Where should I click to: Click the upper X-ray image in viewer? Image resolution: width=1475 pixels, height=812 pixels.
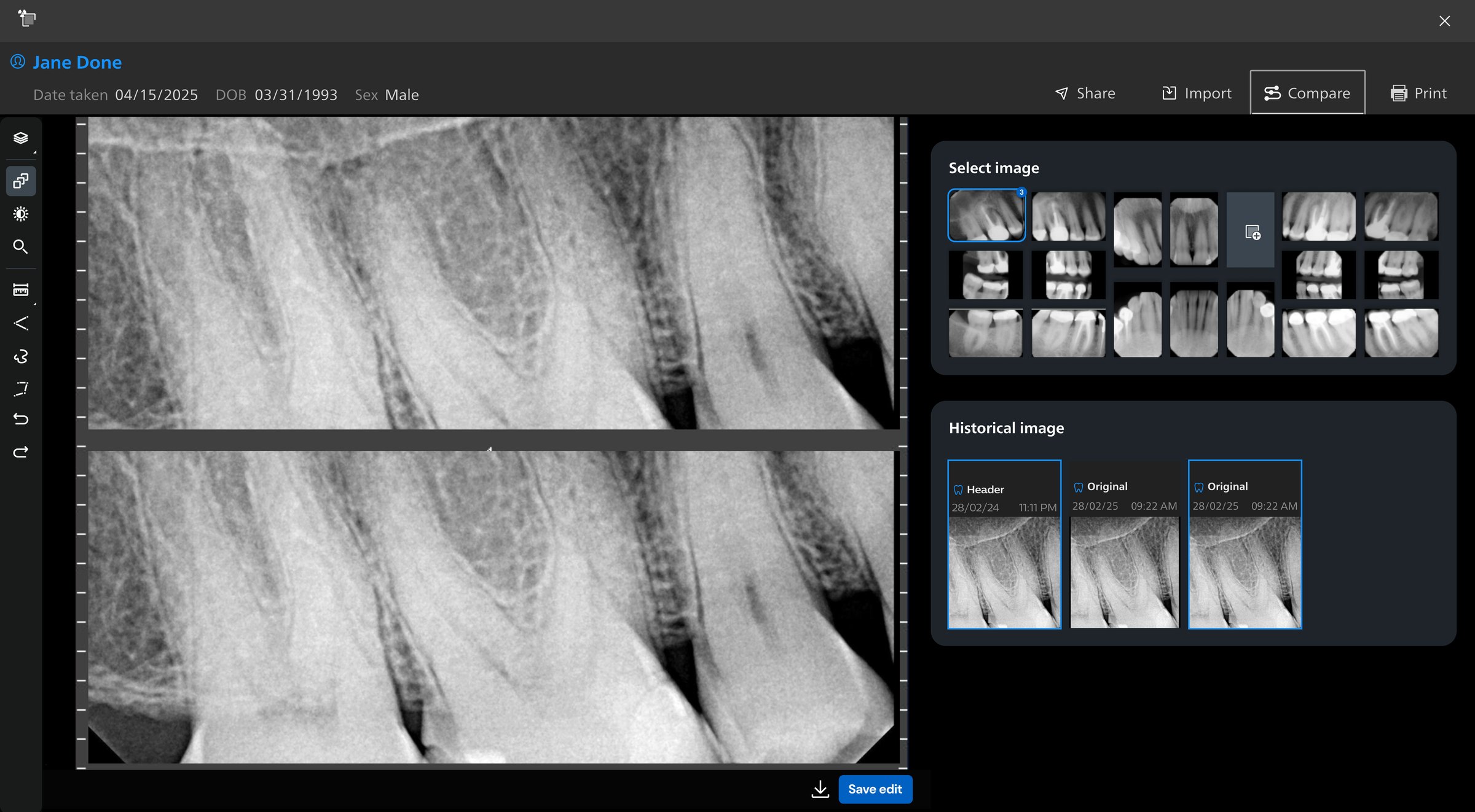491,273
